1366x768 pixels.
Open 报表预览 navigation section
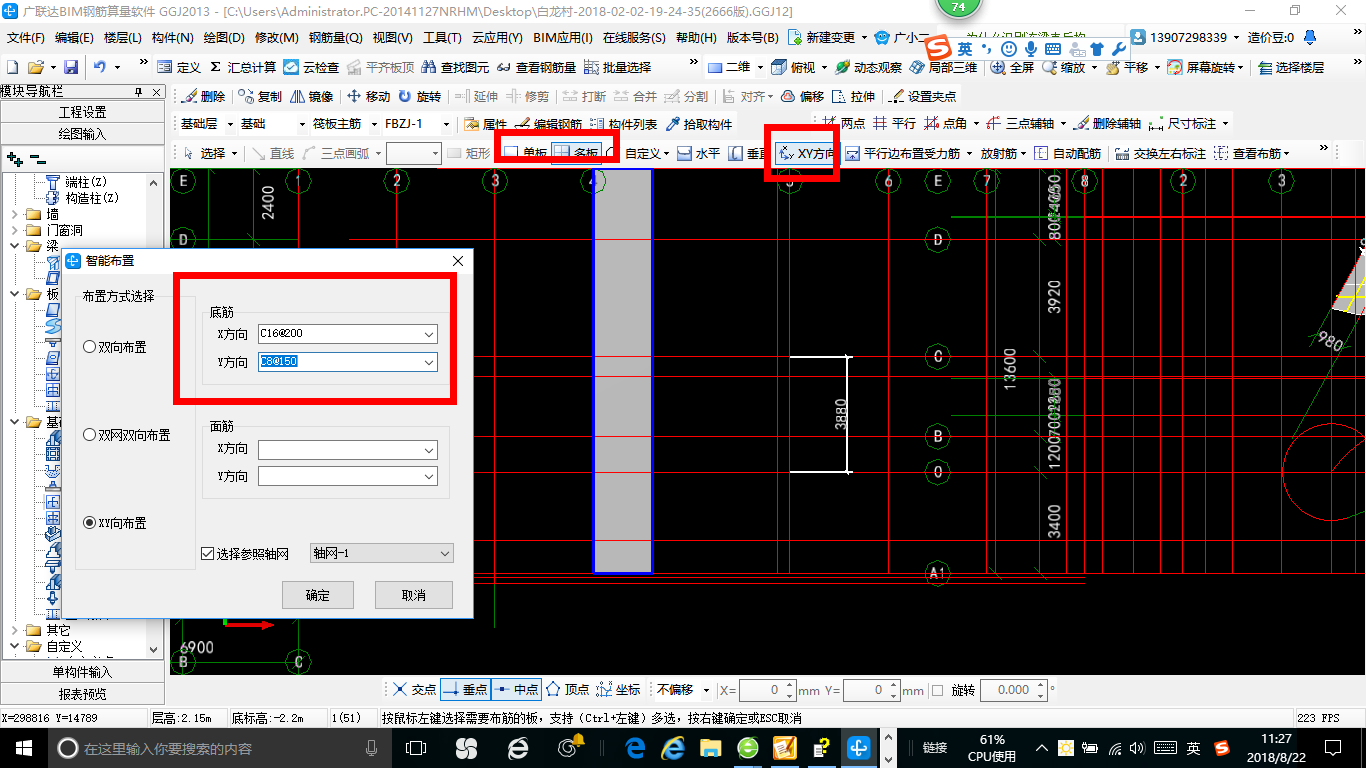click(82, 694)
